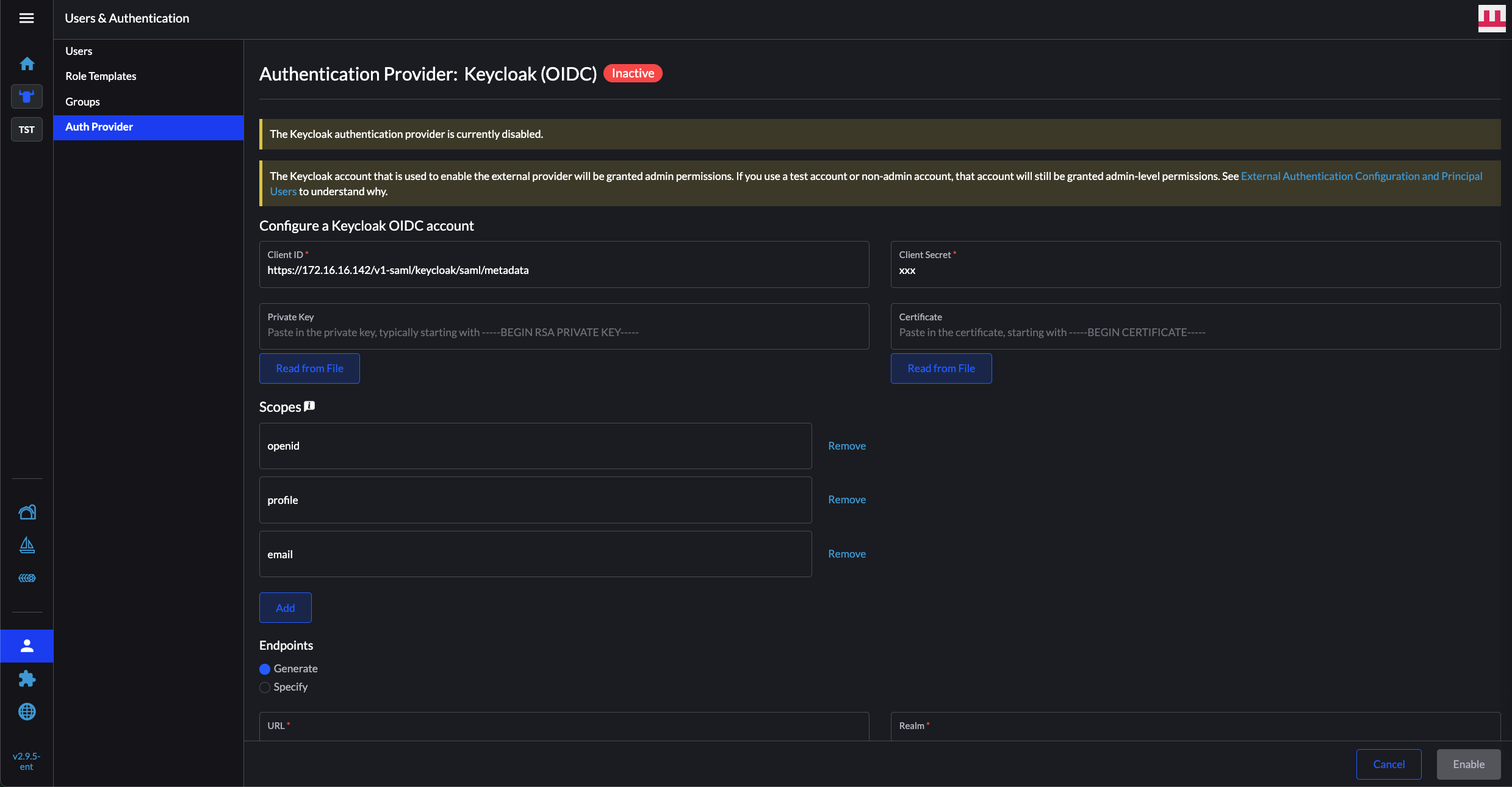Open the local cluster bull icon
1512x787 pixels.
pos(27,96)
